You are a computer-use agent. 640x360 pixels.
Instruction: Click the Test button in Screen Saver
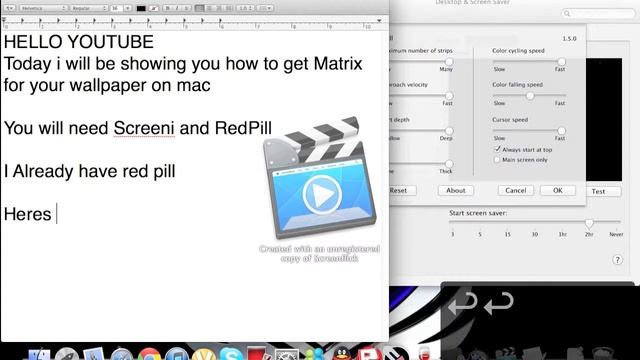click(603, 191)
